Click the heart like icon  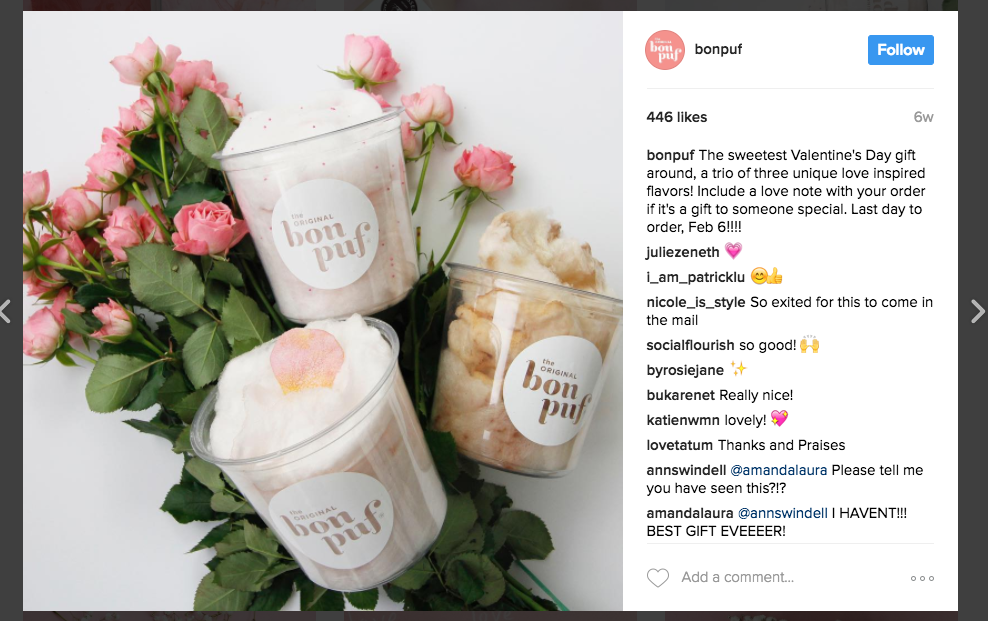point(658,578)
